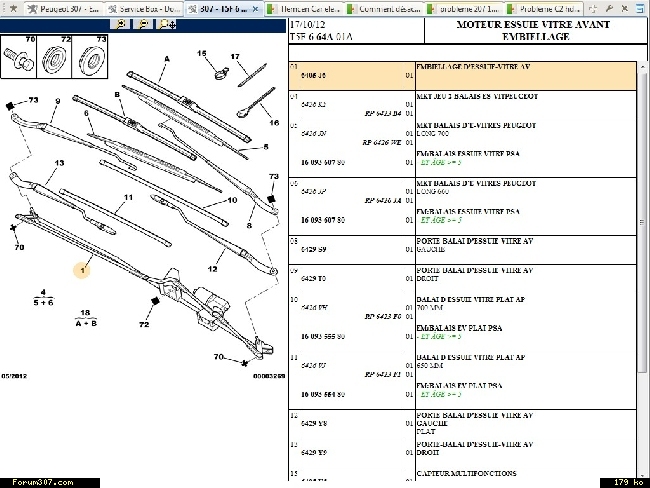Click part number 6429 T0
The width and height of the screenshot is (650, 488).
(x=313, y=278)
